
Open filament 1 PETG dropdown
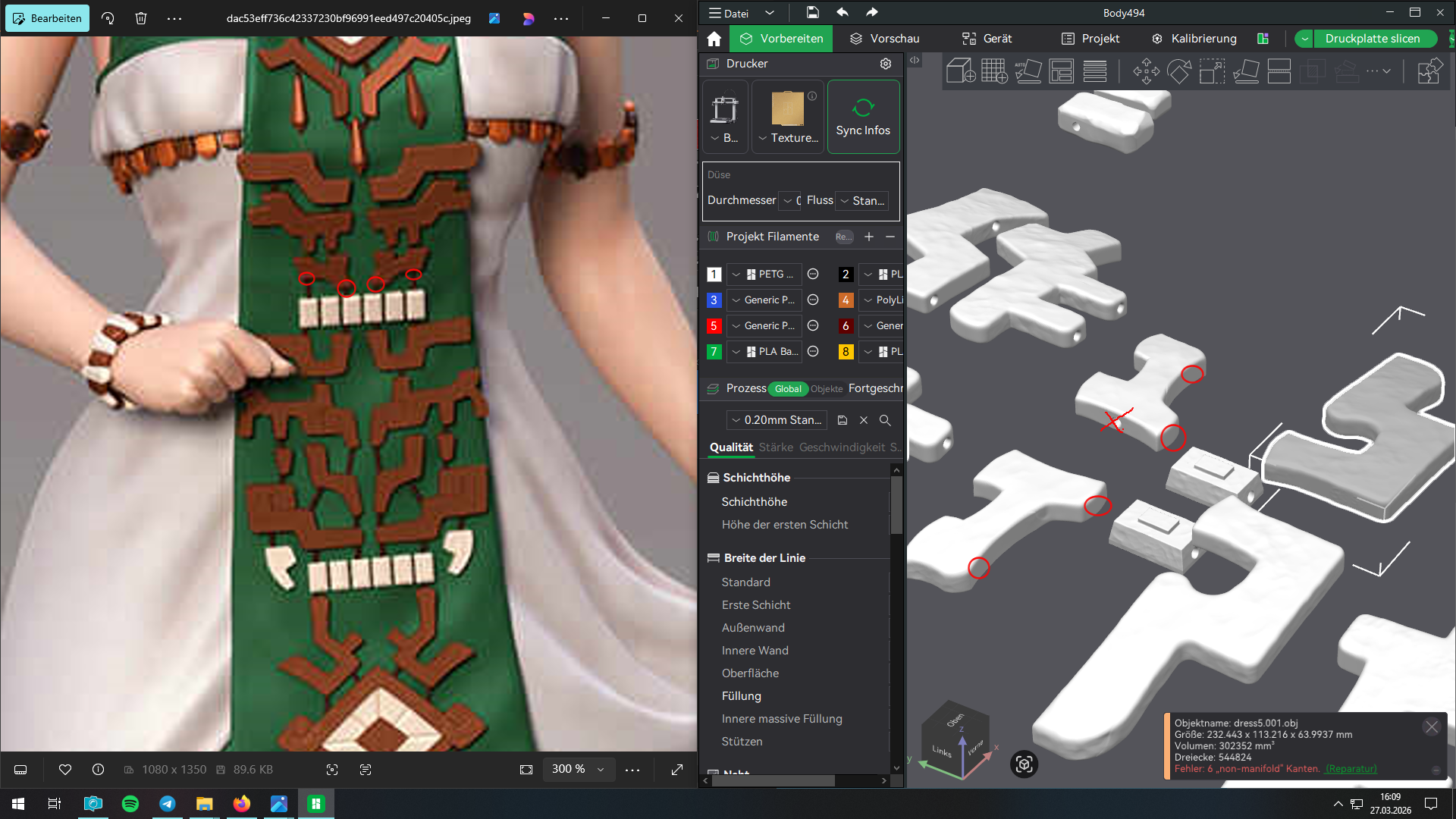(764, 274)
